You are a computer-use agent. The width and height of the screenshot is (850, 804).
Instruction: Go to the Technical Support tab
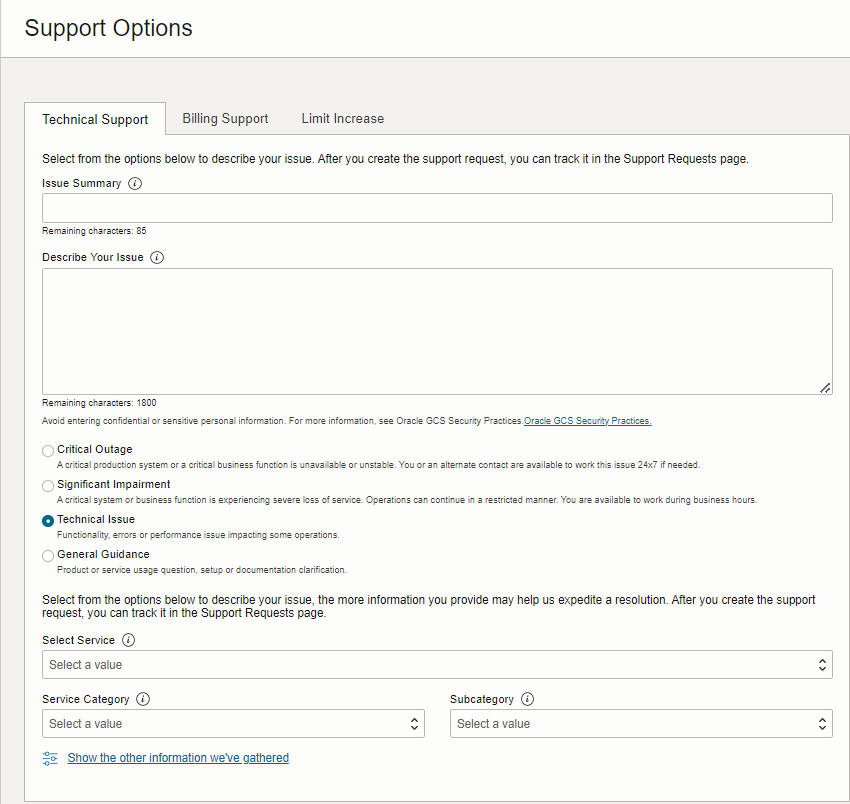pos(95,120)
